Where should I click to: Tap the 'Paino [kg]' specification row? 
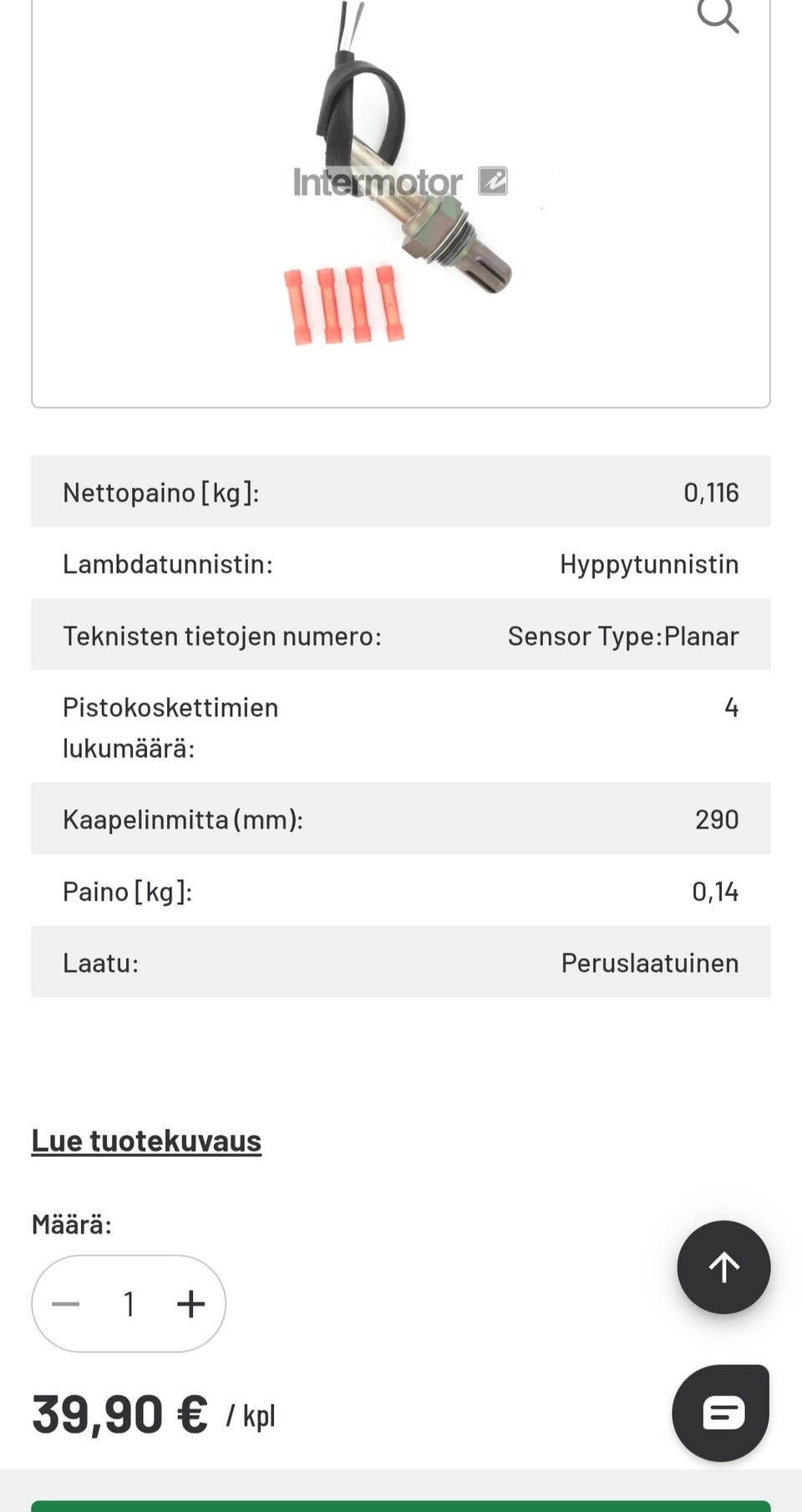(401, 891)
